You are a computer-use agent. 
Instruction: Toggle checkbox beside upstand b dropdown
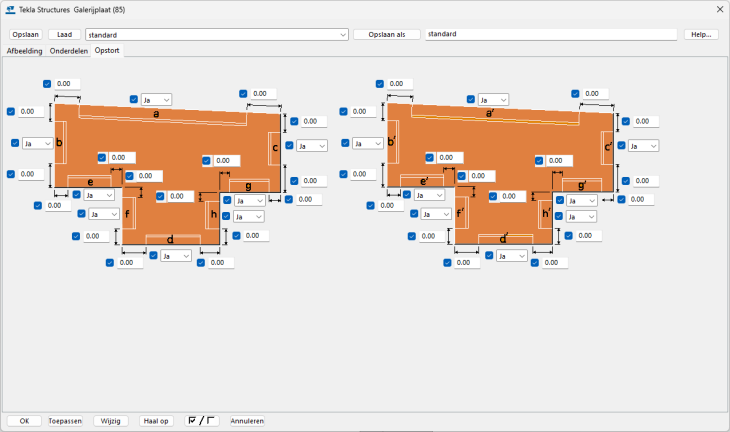tap(15, 143)
